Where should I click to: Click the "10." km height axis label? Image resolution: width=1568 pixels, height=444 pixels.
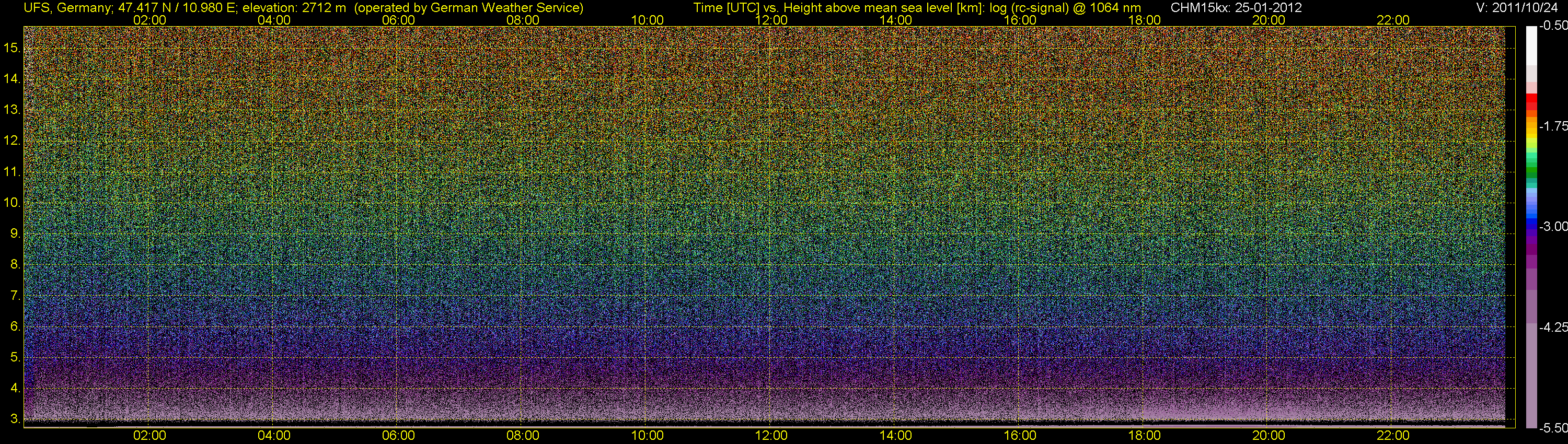[x=12, y=203]
